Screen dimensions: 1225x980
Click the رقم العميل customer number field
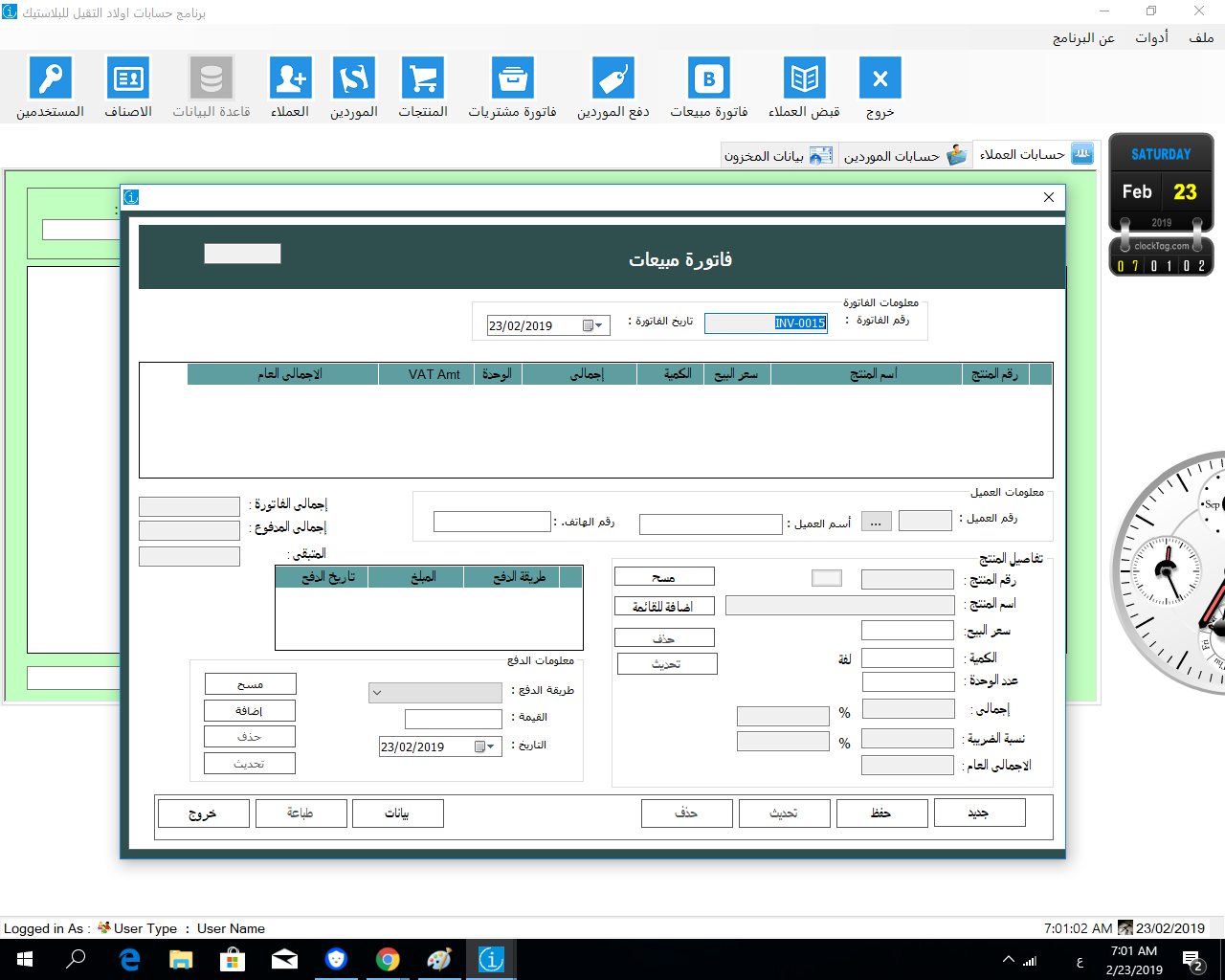(925, 520)
